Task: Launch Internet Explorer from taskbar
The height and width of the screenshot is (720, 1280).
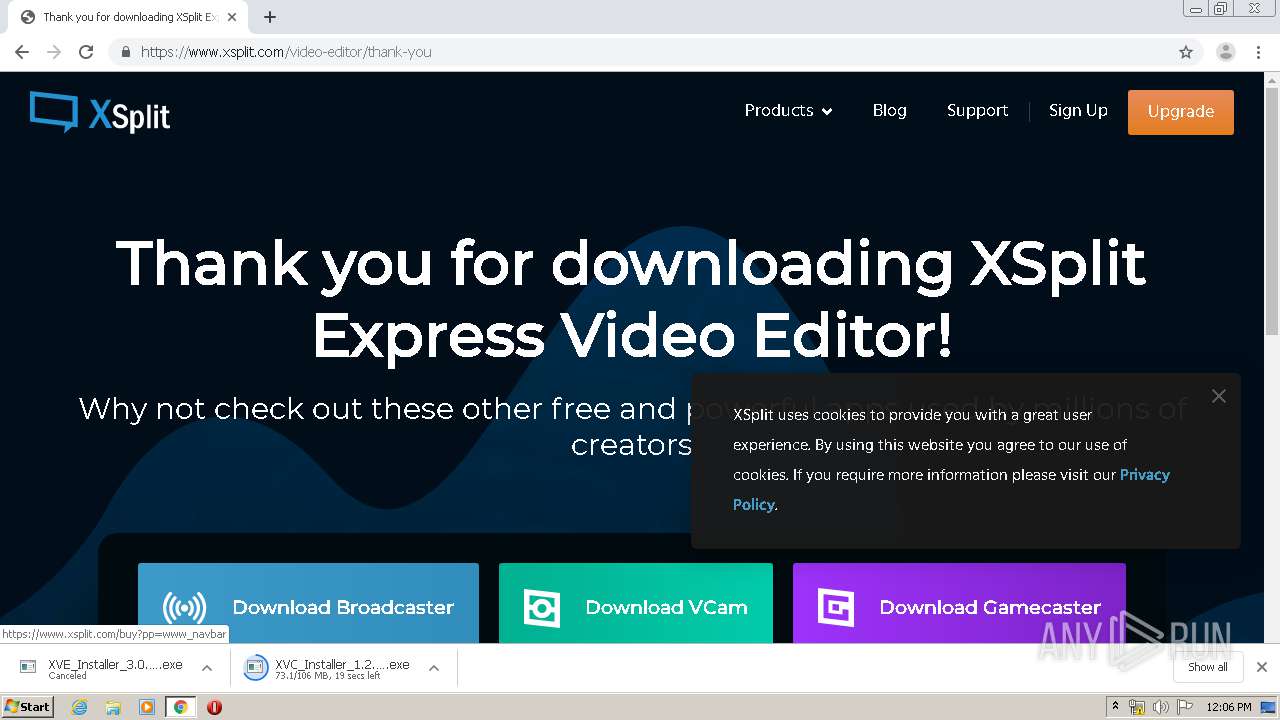Action: click(80, 707)
